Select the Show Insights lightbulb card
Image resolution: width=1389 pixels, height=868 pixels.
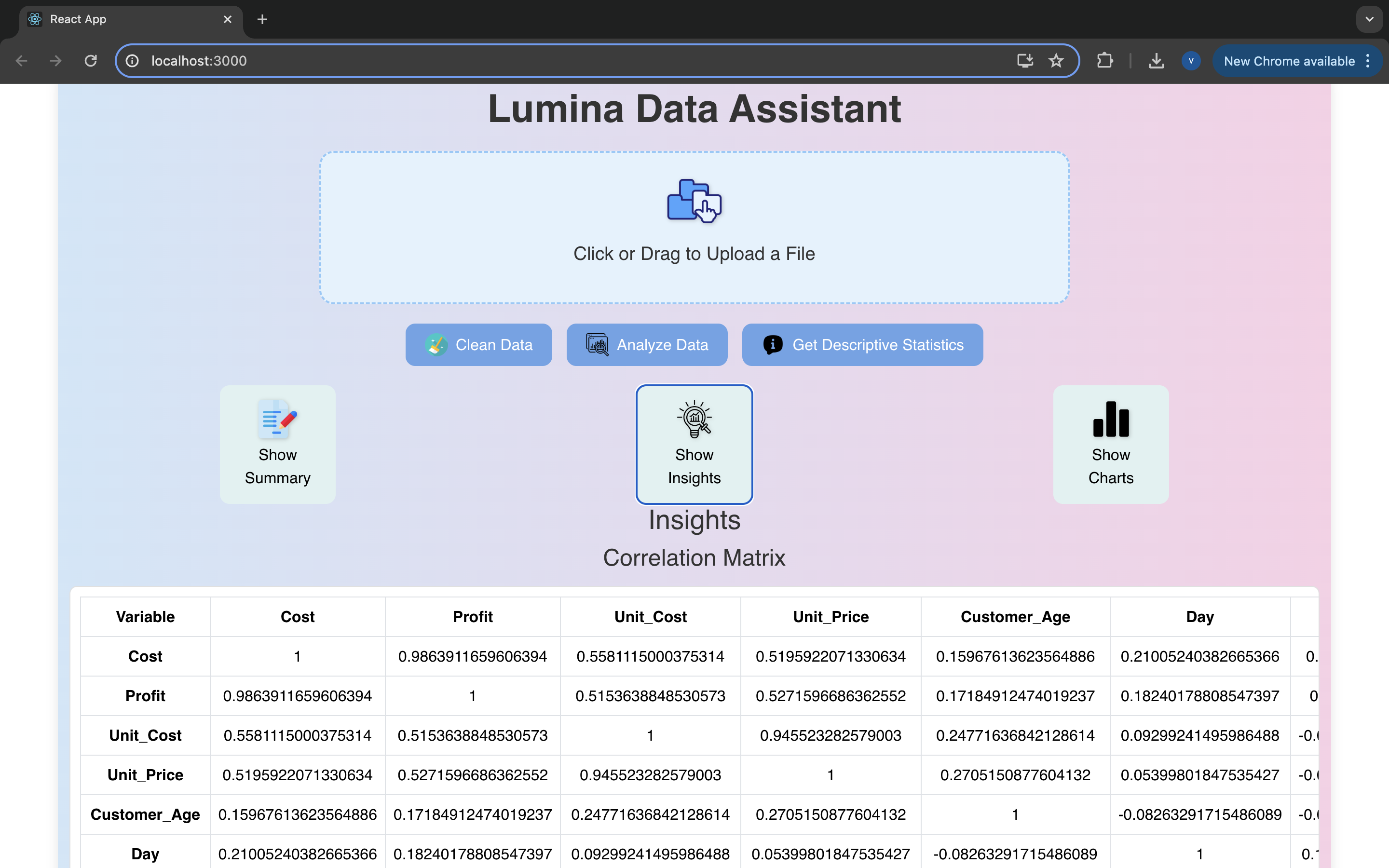pos(694,444)
